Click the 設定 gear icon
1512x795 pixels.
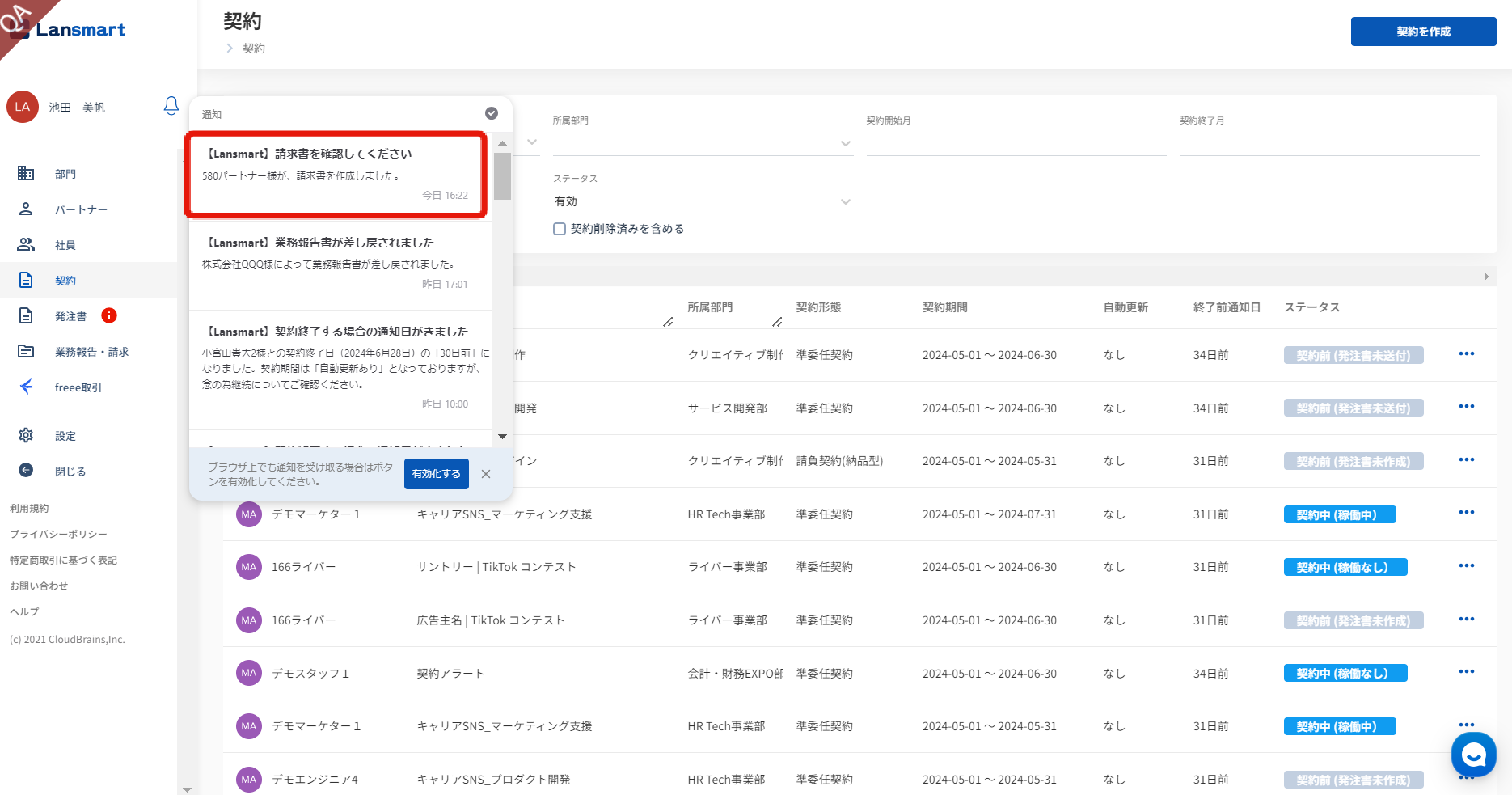[26, 435]
